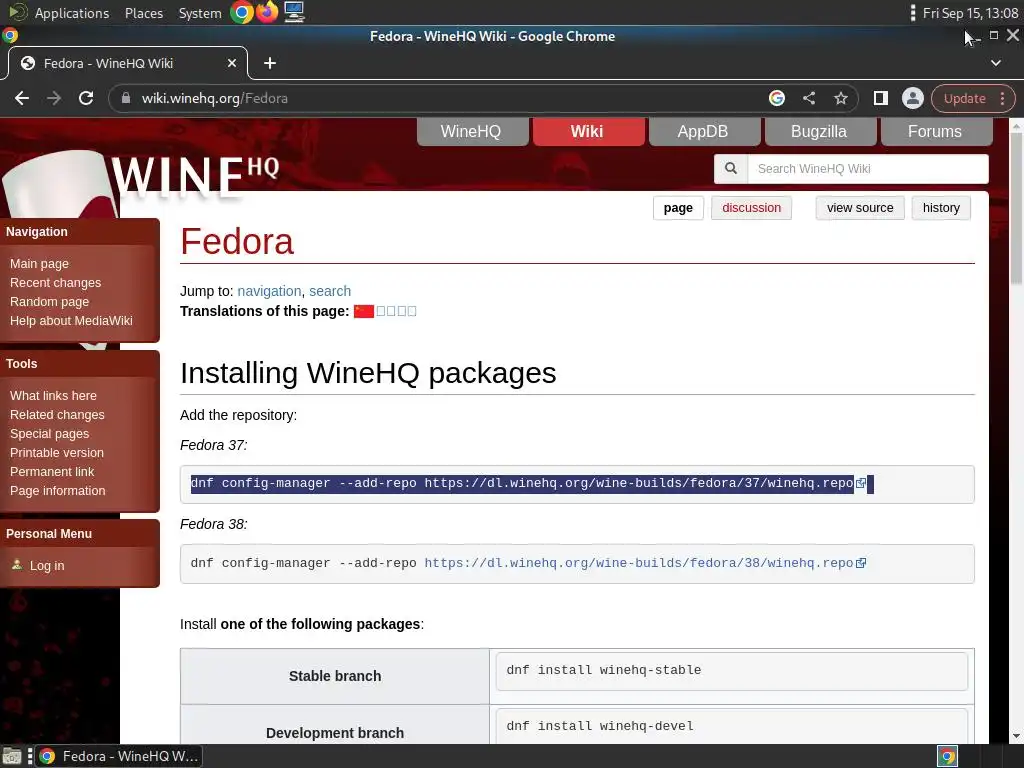Open the Applications menu
The width and height of the screenshot is (1024, 768).
[x=72, y=13]
